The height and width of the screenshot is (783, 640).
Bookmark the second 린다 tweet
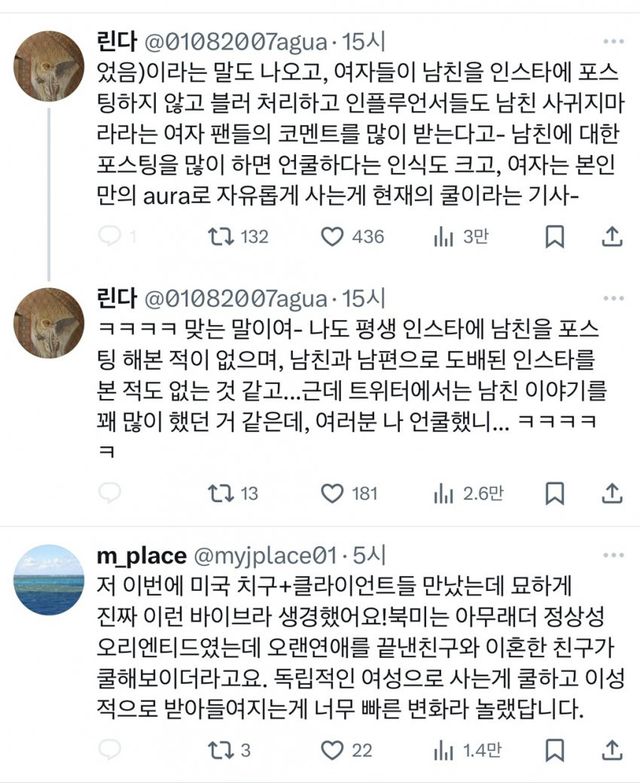pos(555,493)
